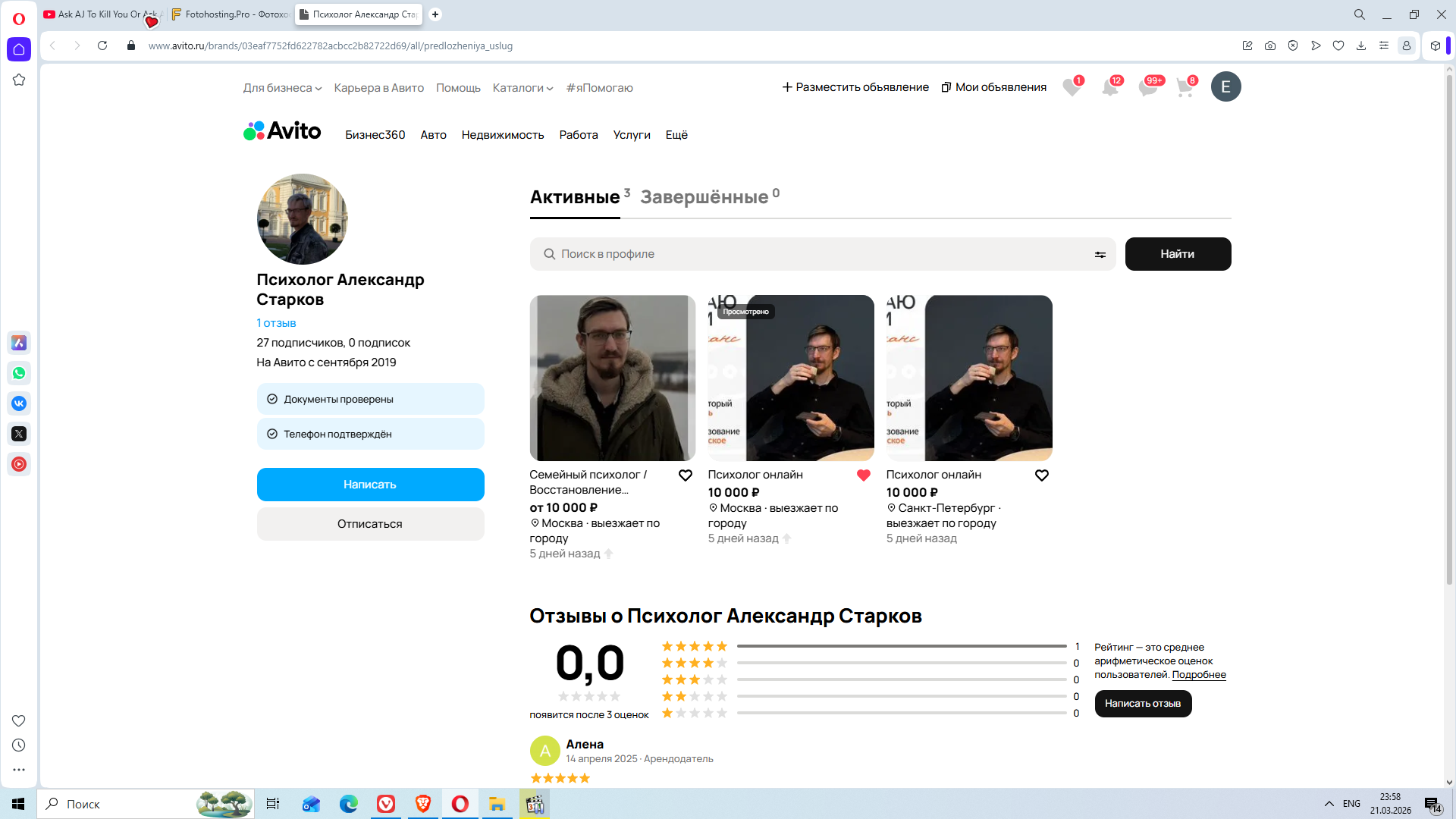Screen dimensions: 1456x819
Task: Click the search filter settings icon
Action: pos(1100,255)
